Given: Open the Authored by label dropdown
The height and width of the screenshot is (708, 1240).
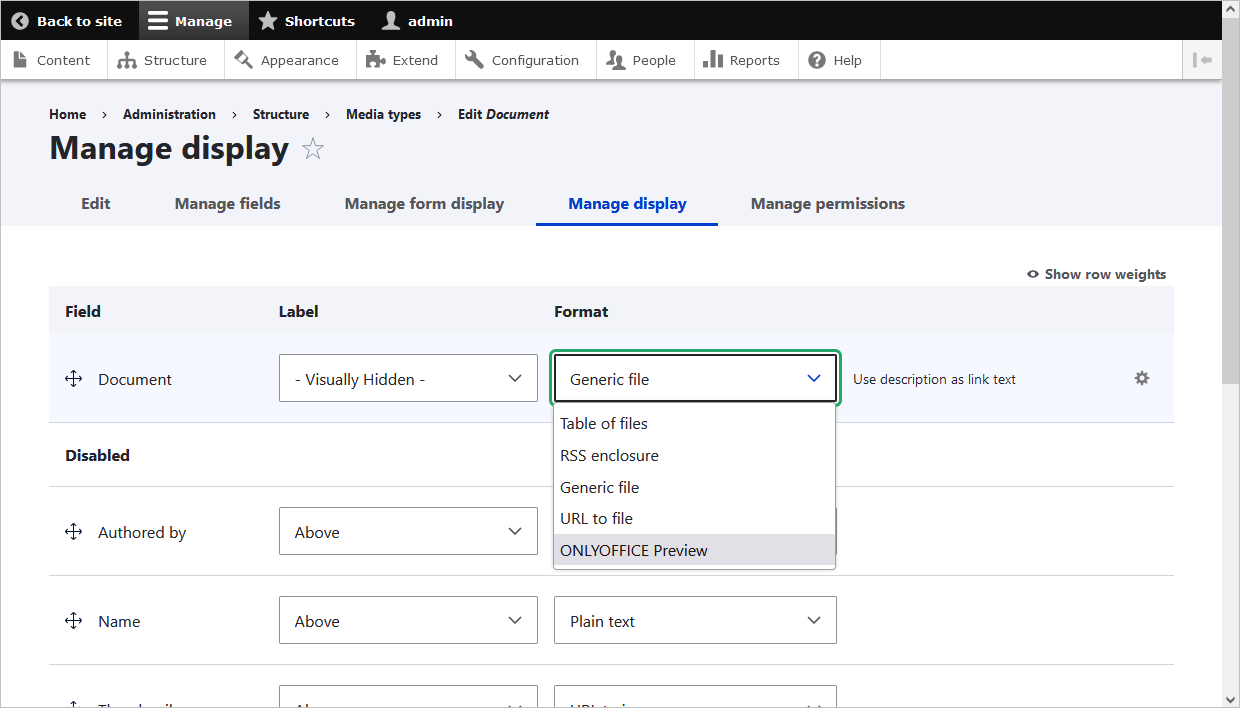Looking at the screenshot, I should click(x=408, y=532).
